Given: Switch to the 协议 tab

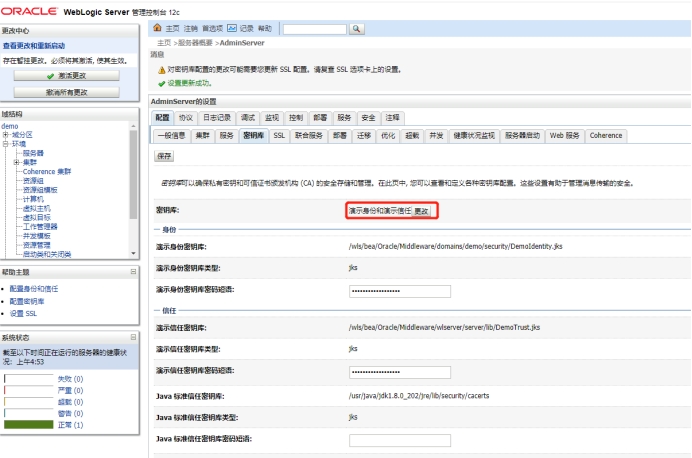Looking at the screenshot, I should point(186,118).
